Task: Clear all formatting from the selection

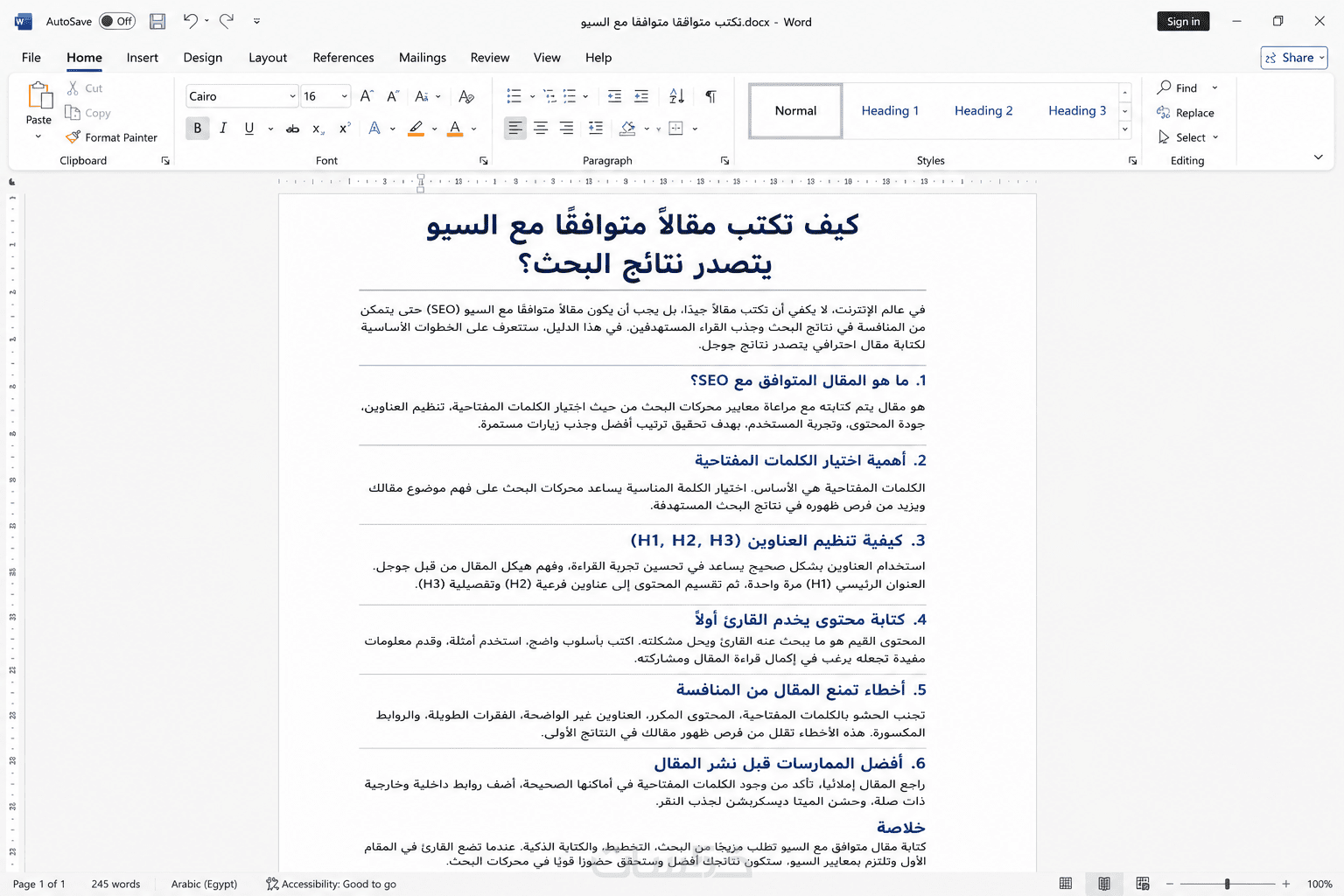Action: 466,96
